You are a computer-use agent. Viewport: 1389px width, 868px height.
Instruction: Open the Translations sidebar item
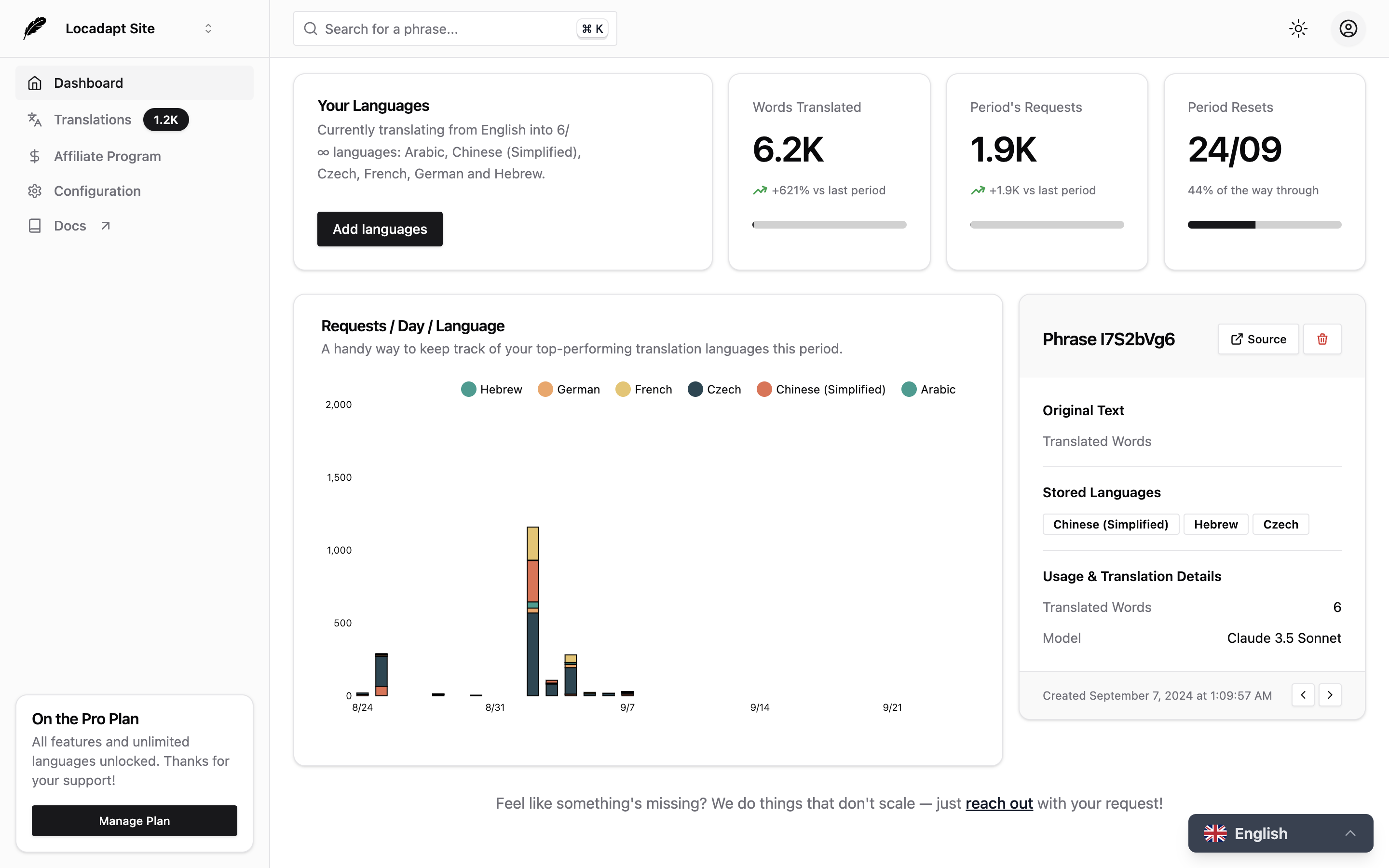[x=93, y=120]
